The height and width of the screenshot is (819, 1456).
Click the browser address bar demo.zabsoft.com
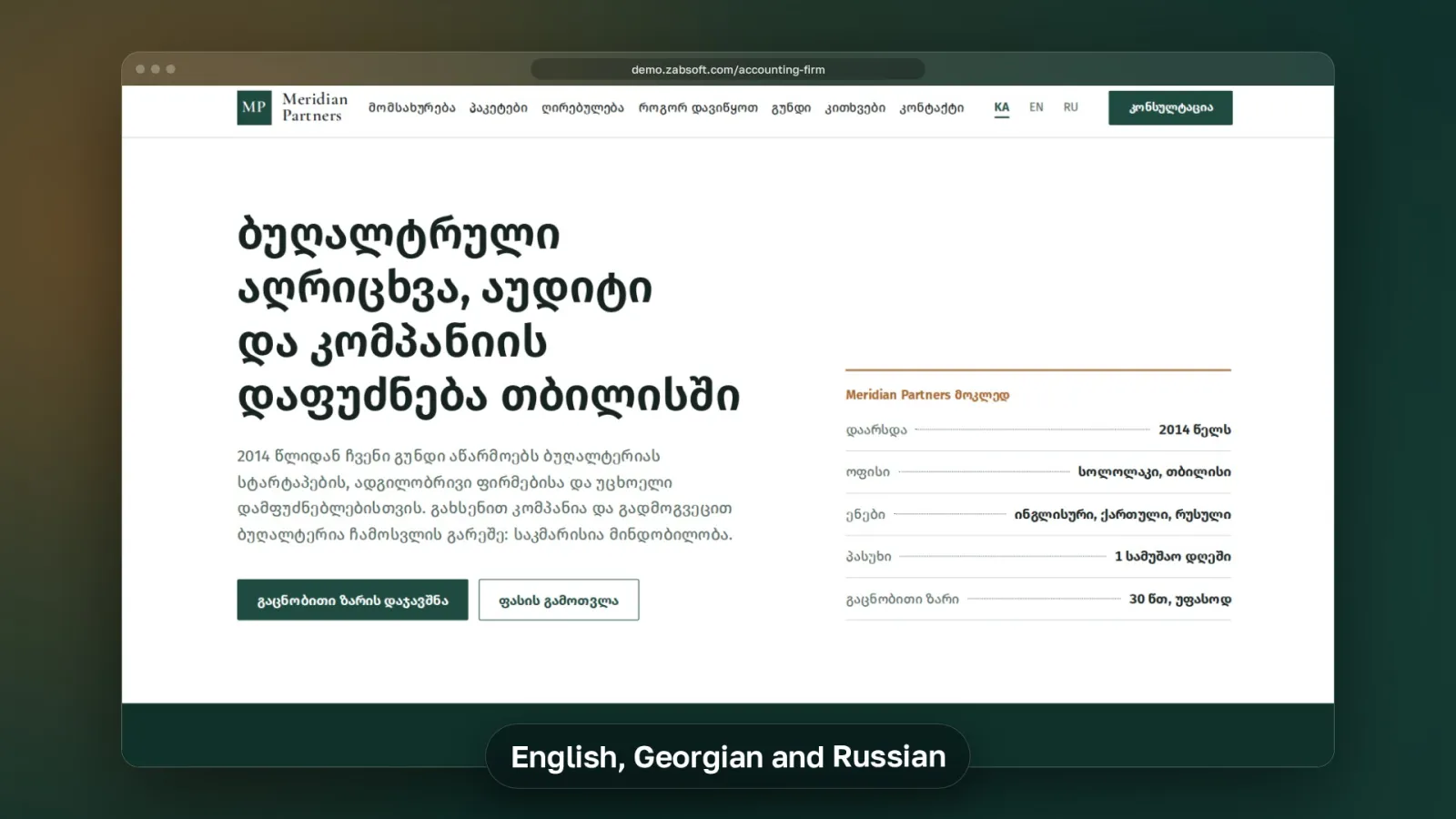(x=728, y=69)
